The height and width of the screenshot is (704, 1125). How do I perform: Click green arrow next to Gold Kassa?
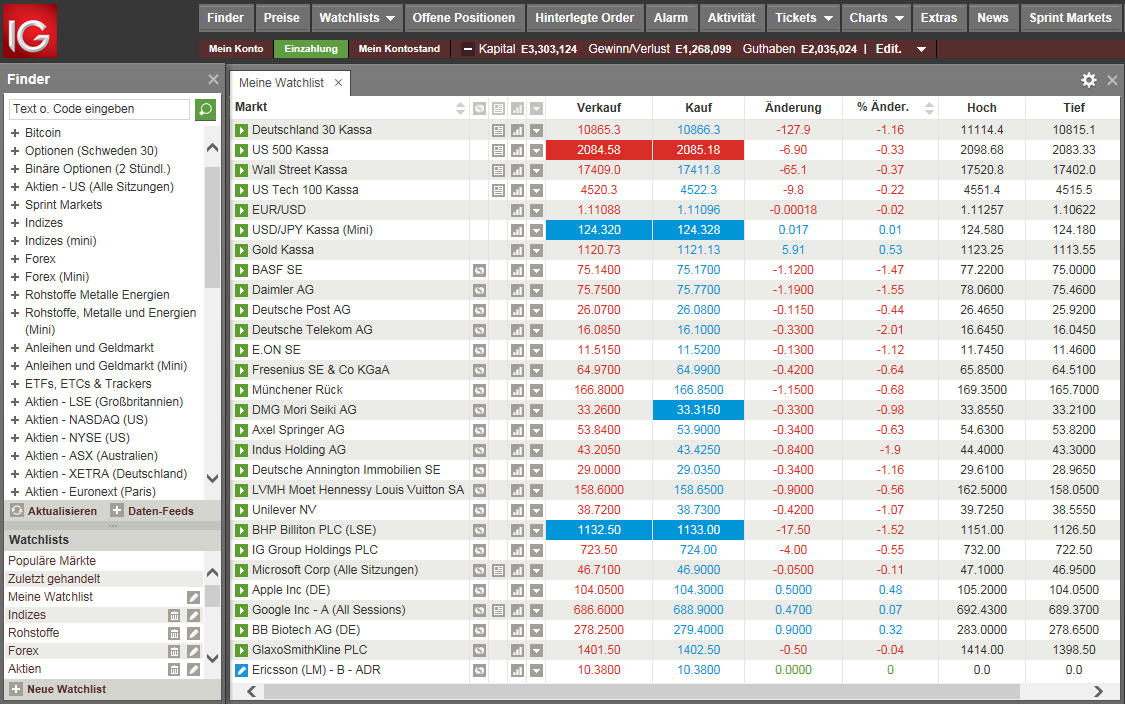pos(242,250)
